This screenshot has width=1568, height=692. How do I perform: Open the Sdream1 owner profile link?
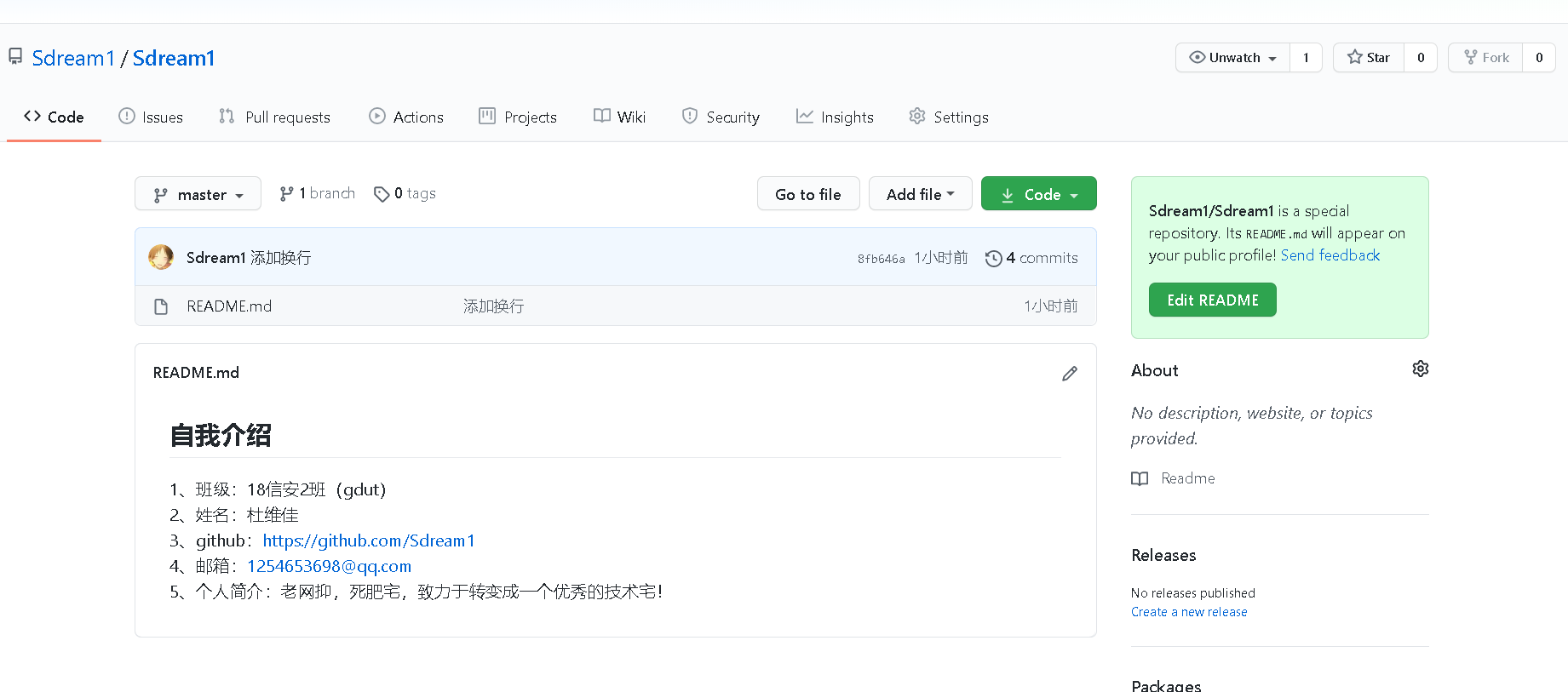73,58
